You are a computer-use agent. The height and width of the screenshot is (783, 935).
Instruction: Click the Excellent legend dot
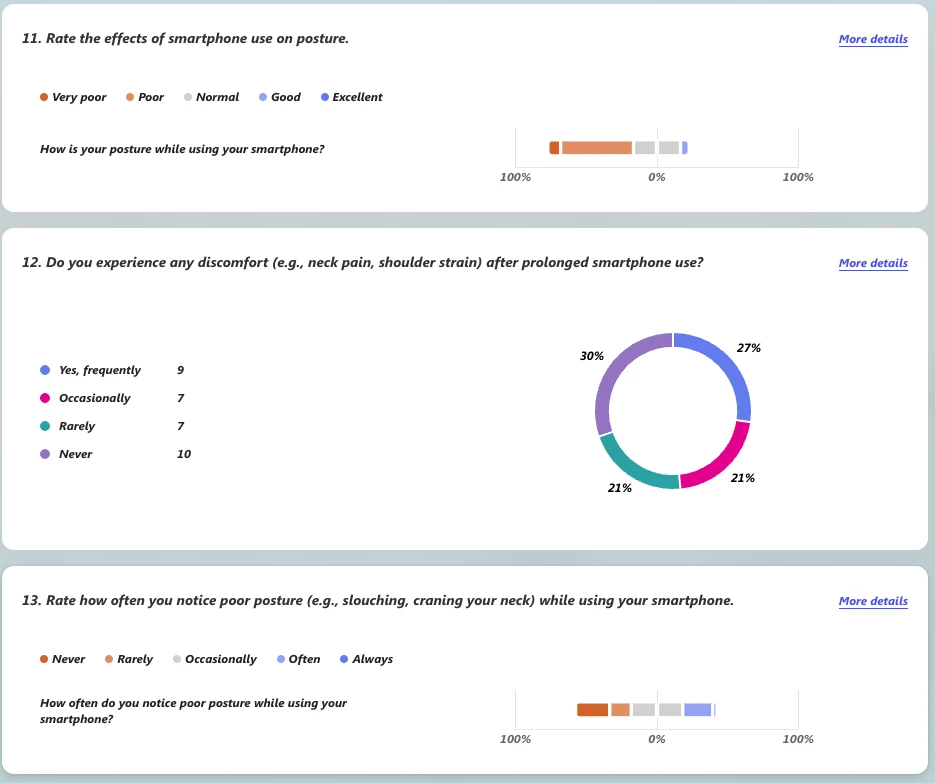(325, 97)
